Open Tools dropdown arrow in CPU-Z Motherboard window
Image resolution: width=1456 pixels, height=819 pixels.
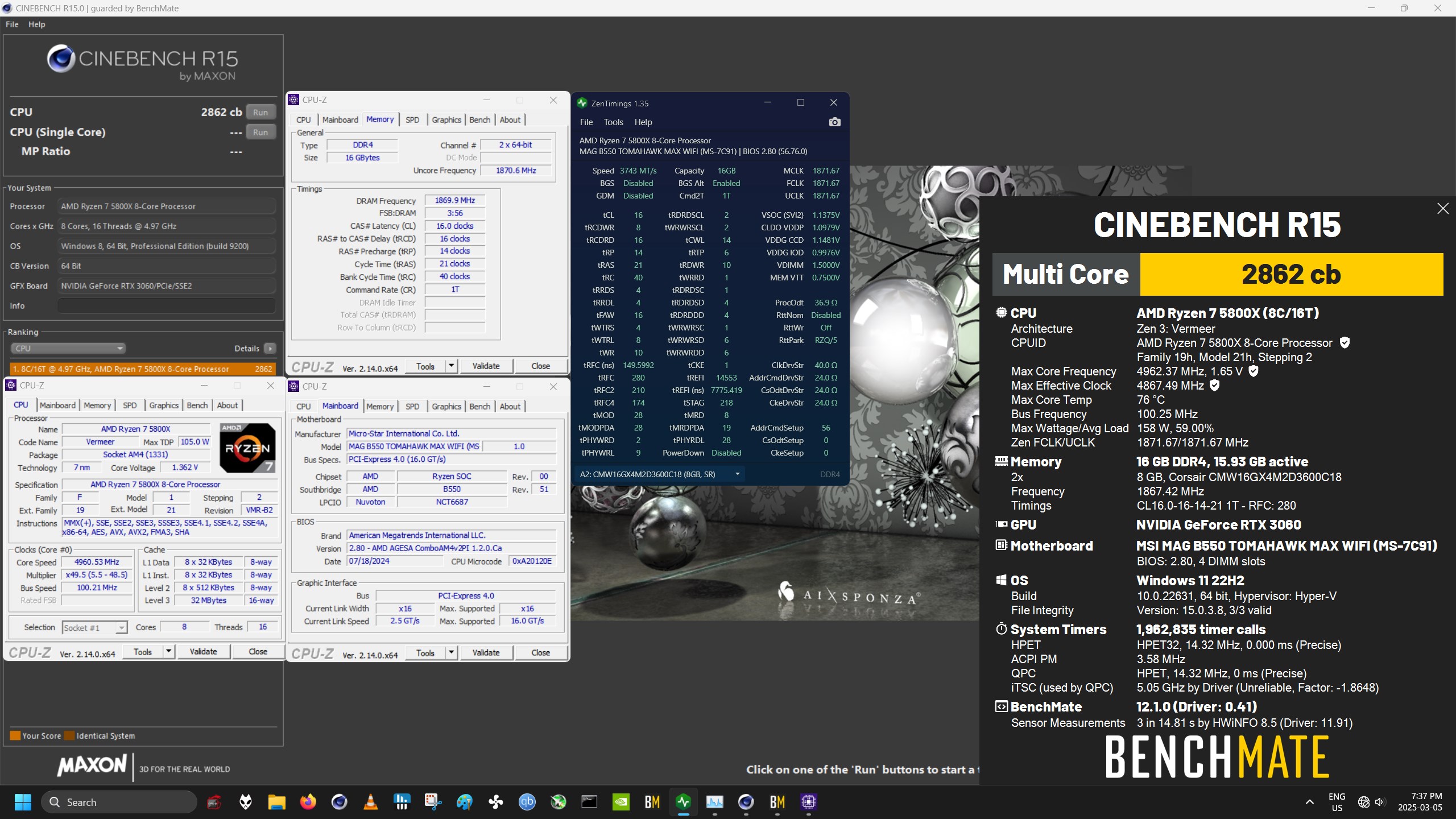point(452,652)
